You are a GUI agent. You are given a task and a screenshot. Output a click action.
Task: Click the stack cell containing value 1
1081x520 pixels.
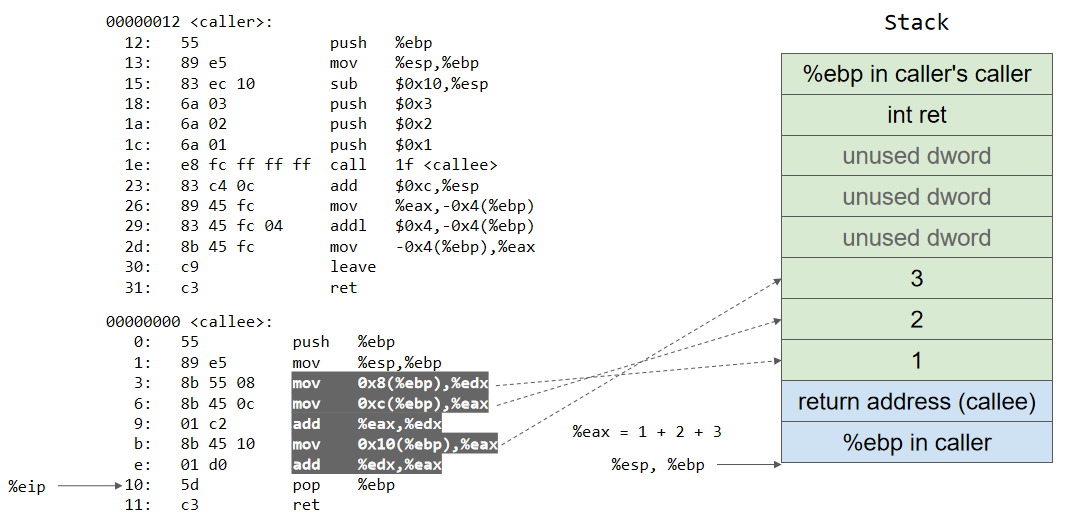tap(916, 361)
